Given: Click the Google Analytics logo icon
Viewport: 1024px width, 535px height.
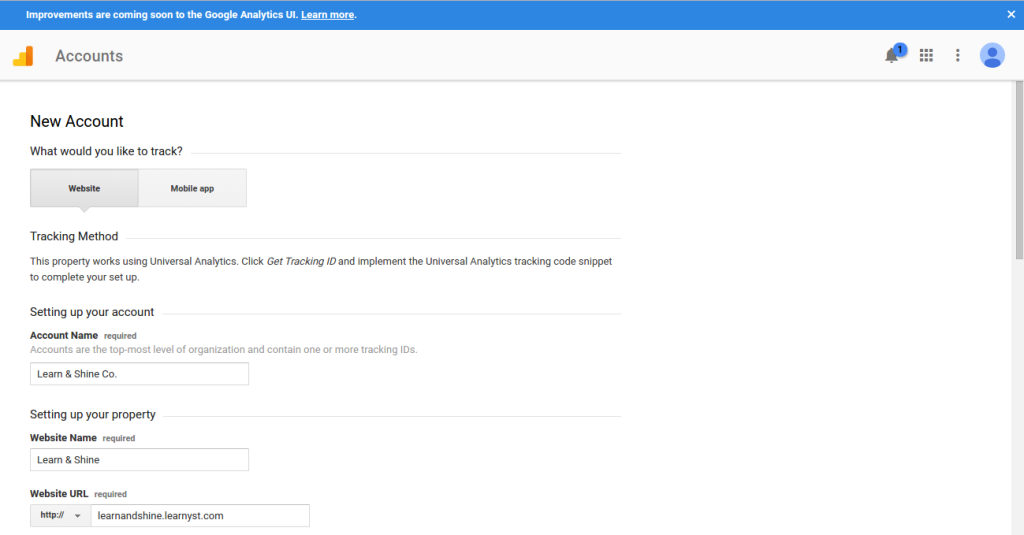Looking at the screenshot, I should [23, 56].
